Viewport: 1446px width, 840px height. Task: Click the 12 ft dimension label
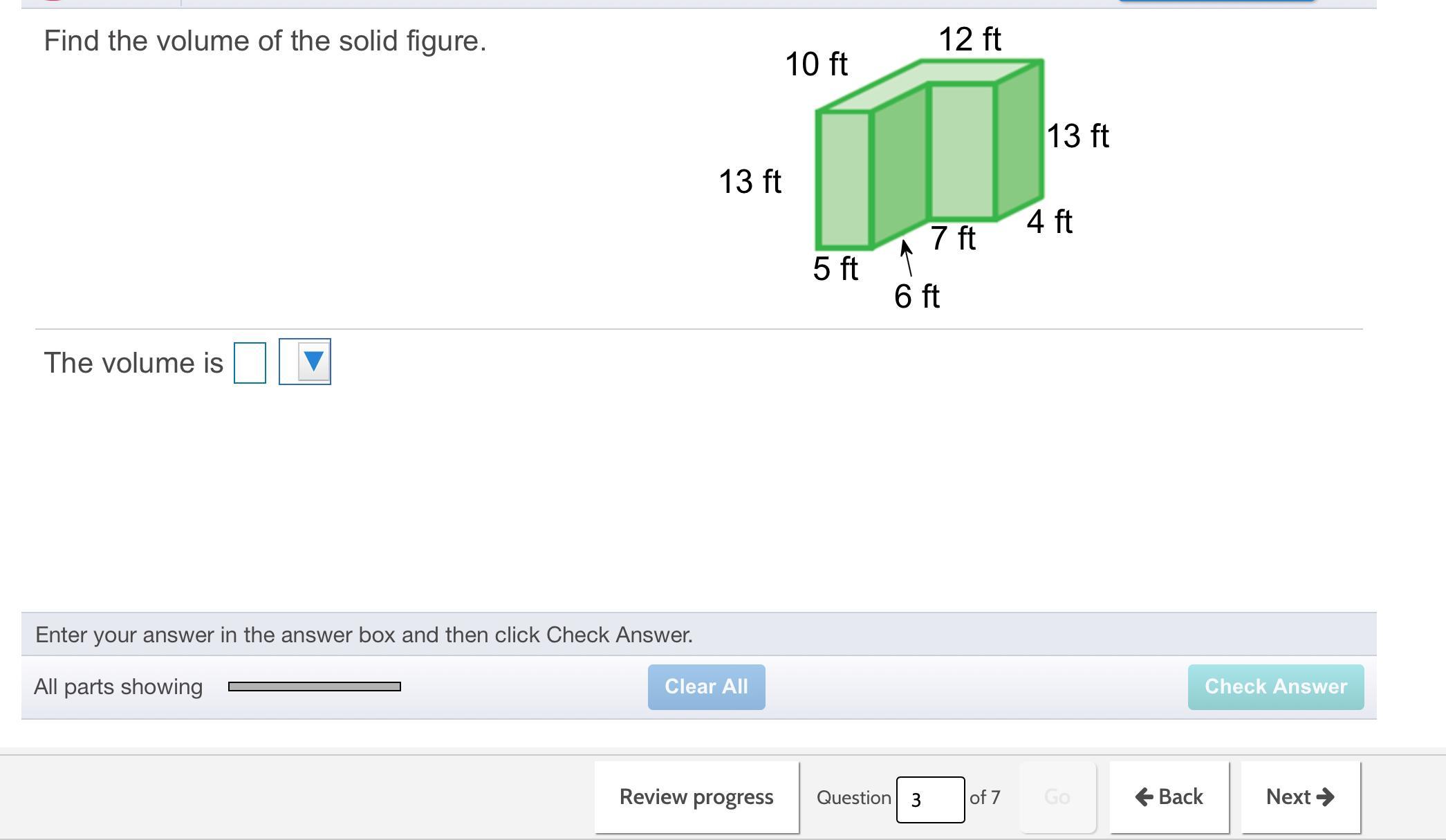(969, 39)
